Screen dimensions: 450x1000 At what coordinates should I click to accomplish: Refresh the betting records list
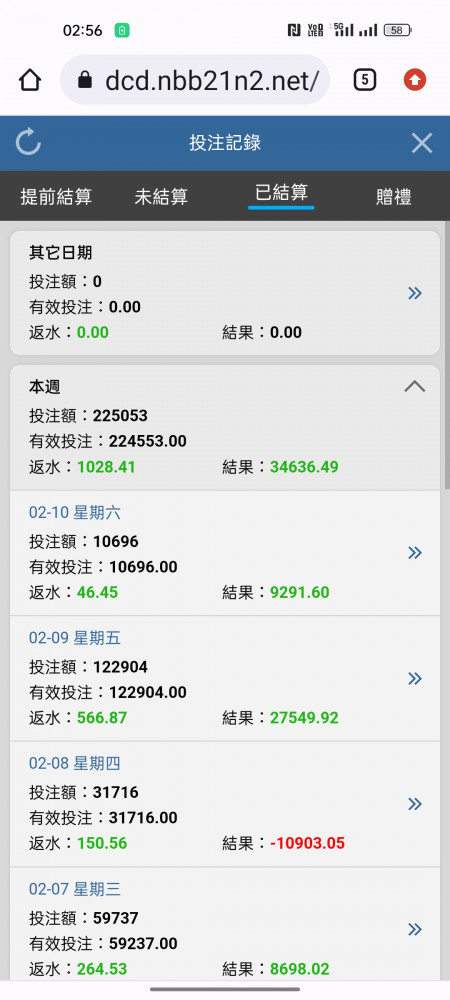pyautogui.click(x=29, y=142)
